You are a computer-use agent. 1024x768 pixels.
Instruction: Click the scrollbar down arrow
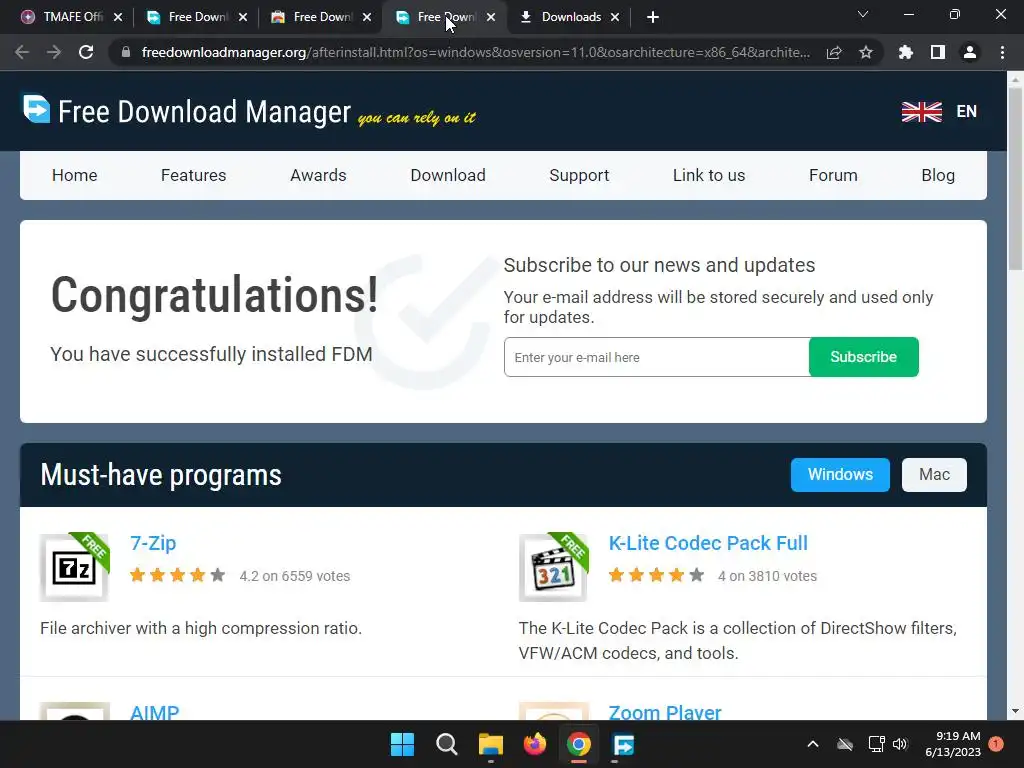pyautogui.click(x=1015, y=711)
